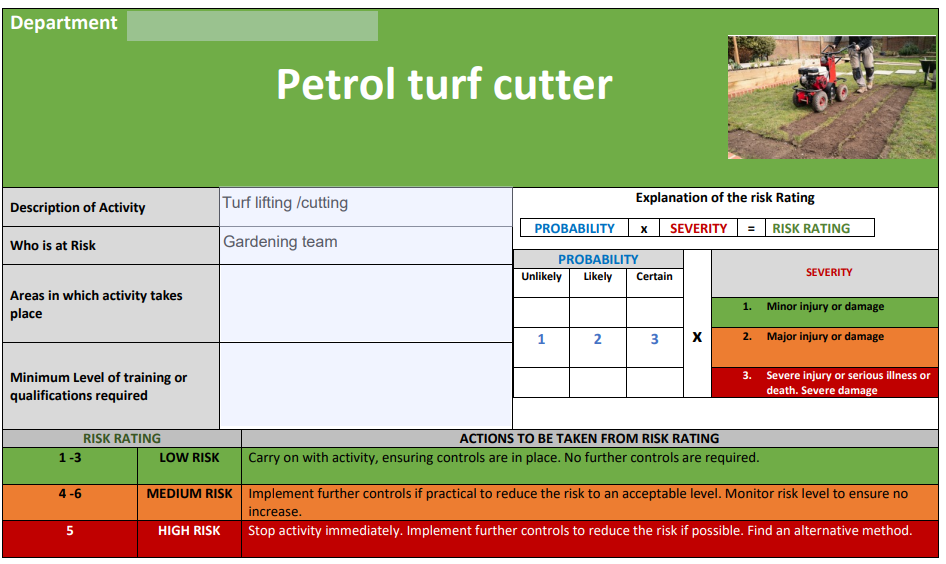This screenshot has width=946, height=564.
Task: Click the 'Petrol turf cutter' title
Action: (x=443, y=85)
